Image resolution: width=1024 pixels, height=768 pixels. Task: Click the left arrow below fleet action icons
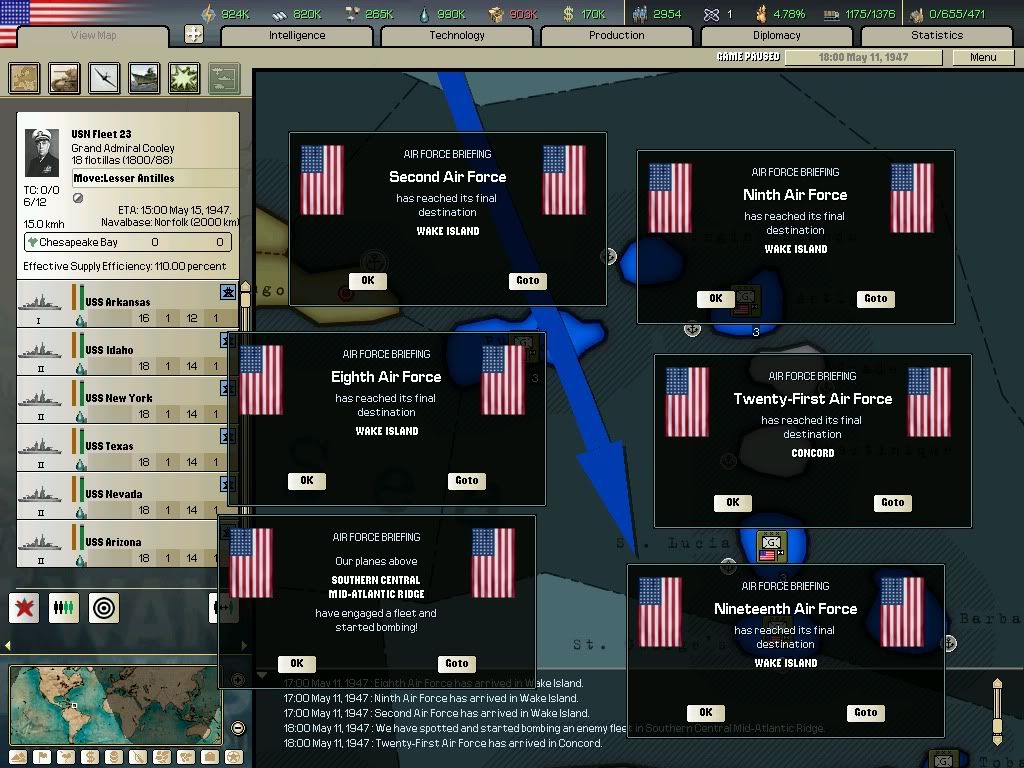(8, 645)
